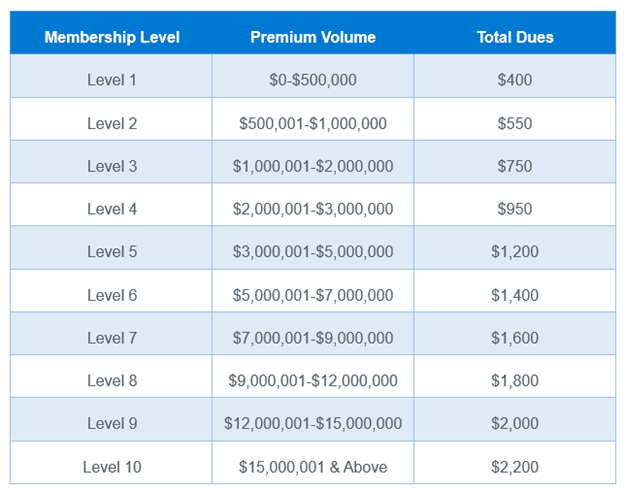Click the $2,000 total dues cell
The image size is (624, 491).
(515, 423)
